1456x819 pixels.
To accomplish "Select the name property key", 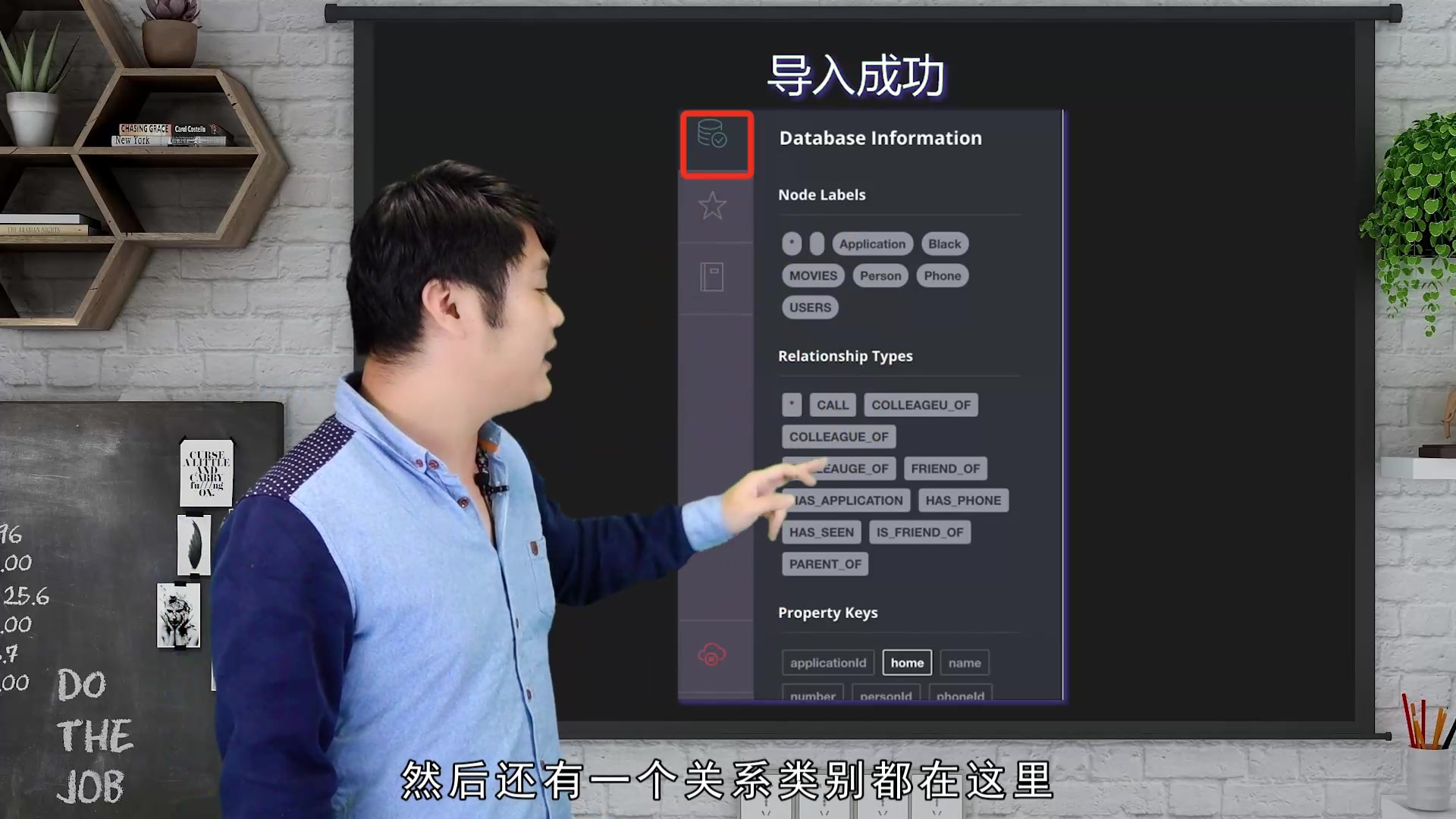I will 965,662.
